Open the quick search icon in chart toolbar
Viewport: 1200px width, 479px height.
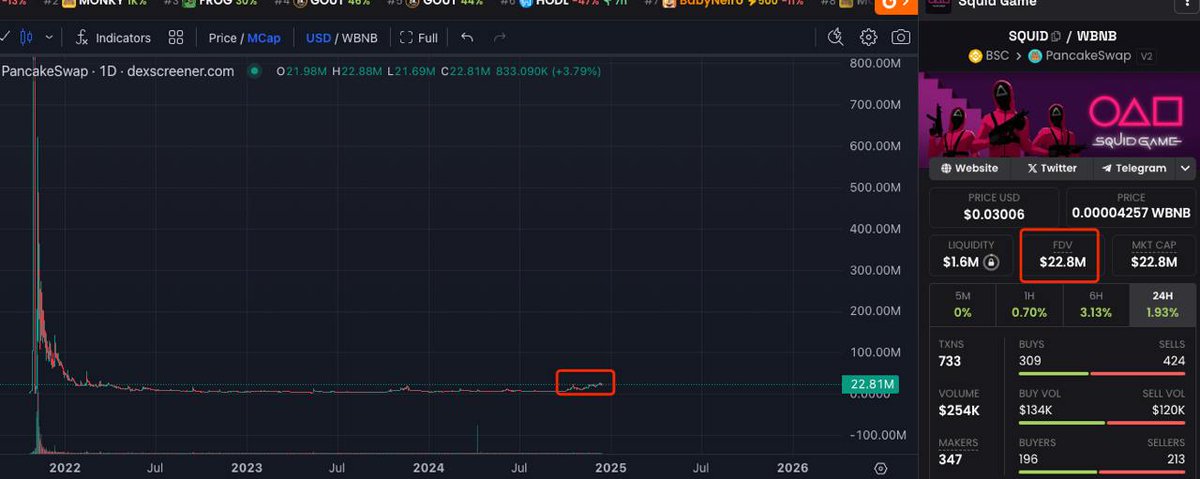(836, 38)
